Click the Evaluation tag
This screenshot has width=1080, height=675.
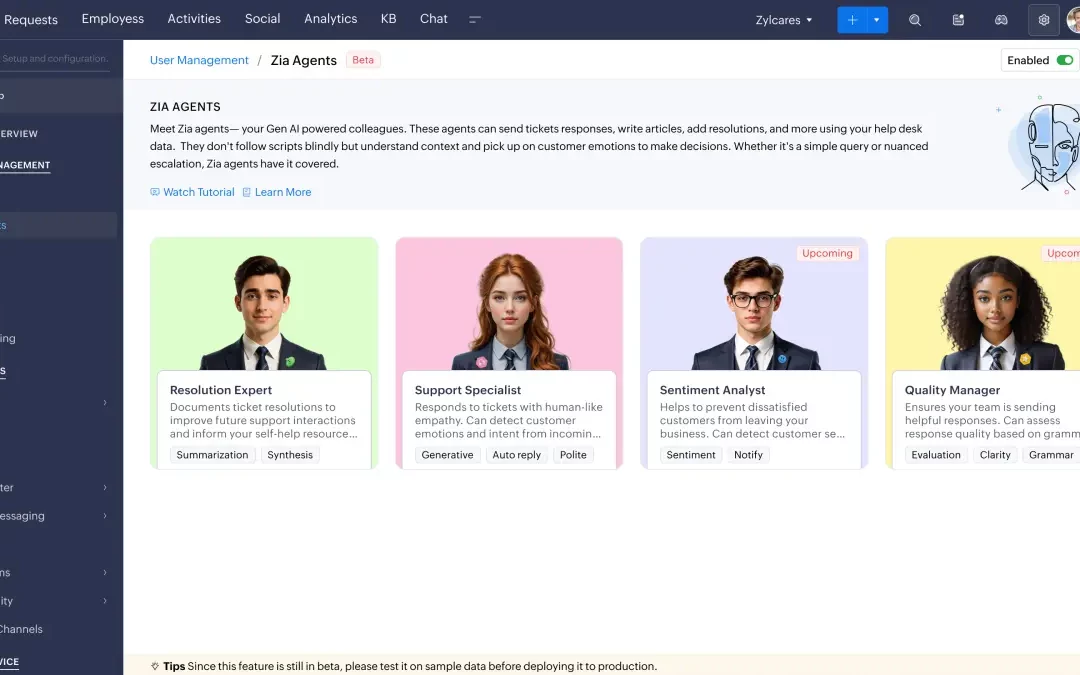click(x=936, y=455)
